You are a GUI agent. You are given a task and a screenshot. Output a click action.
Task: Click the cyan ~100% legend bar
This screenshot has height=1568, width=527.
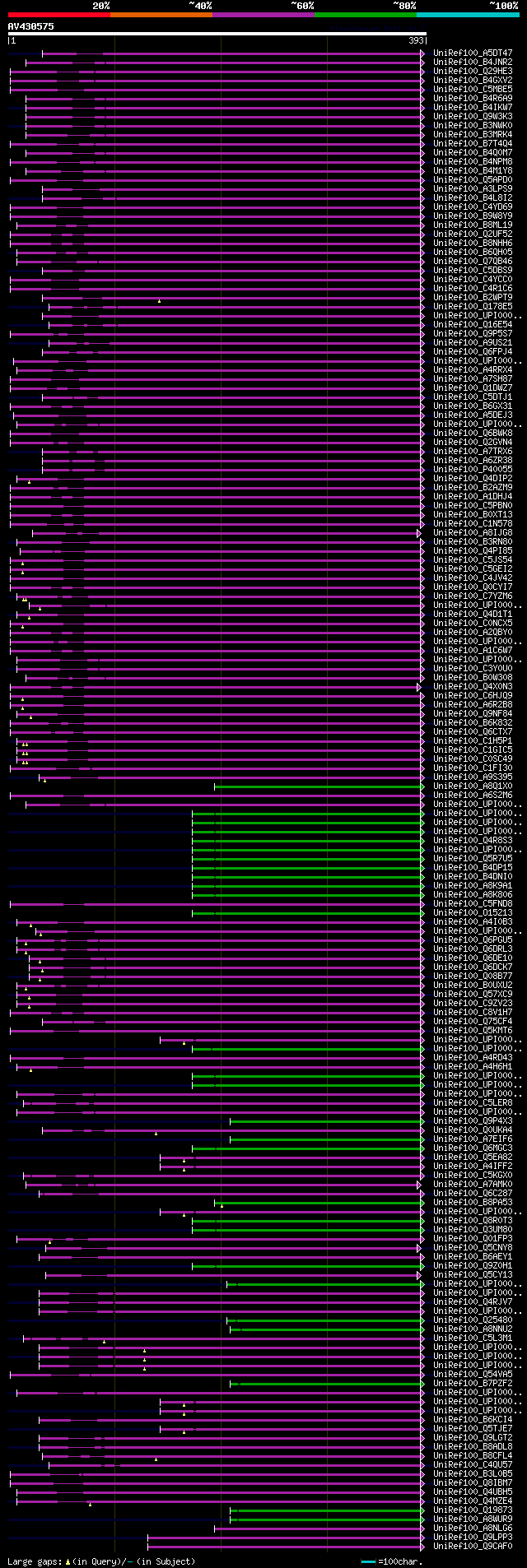coord(468,15)
